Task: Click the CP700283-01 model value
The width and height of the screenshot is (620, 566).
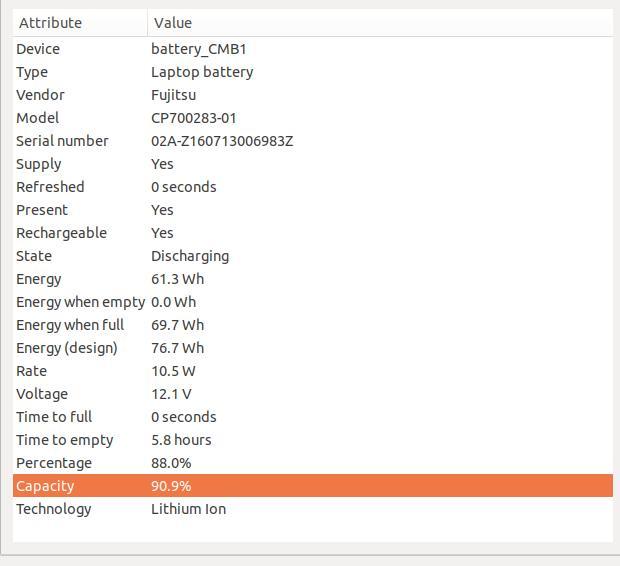Action: (194, 118)
